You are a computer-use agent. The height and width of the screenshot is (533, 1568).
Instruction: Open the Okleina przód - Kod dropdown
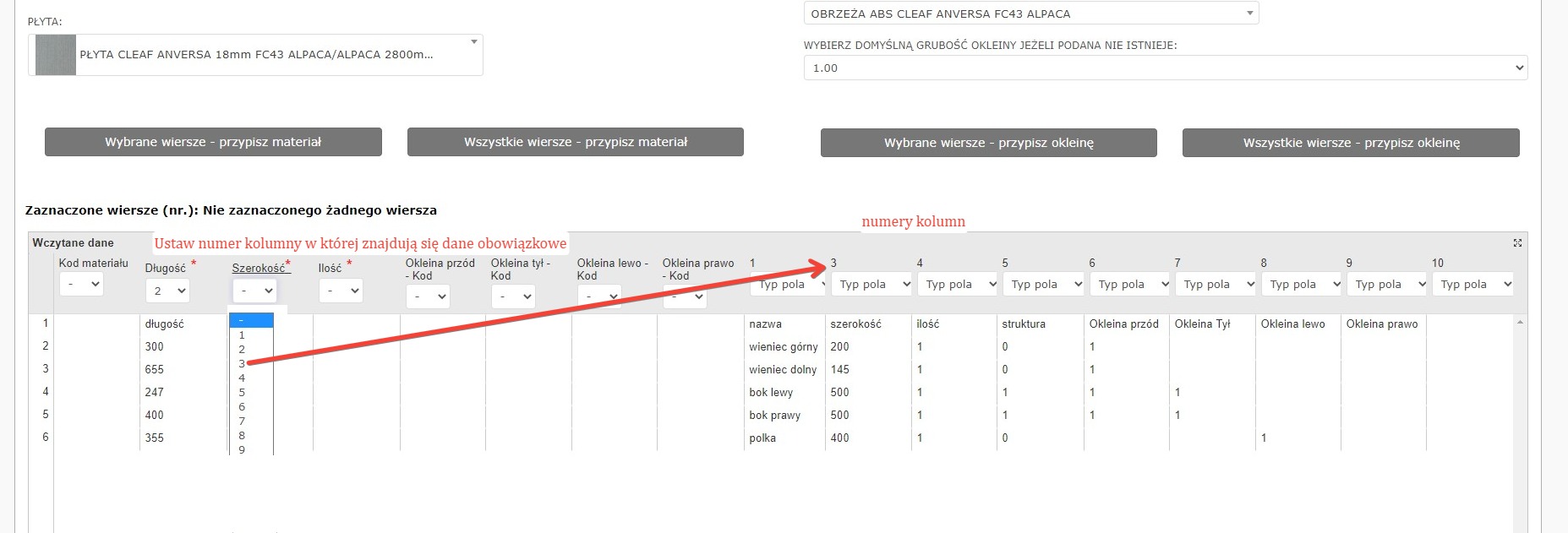(428, 296)
